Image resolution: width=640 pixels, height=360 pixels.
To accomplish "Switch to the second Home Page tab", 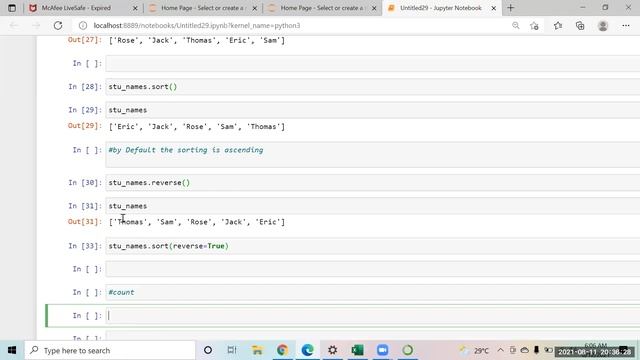I will pos(322,8).
